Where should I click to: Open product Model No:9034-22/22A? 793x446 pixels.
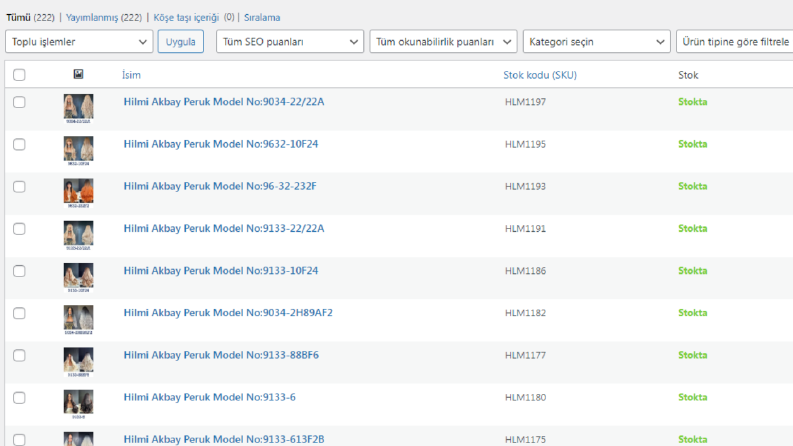(x=224, y=102)
